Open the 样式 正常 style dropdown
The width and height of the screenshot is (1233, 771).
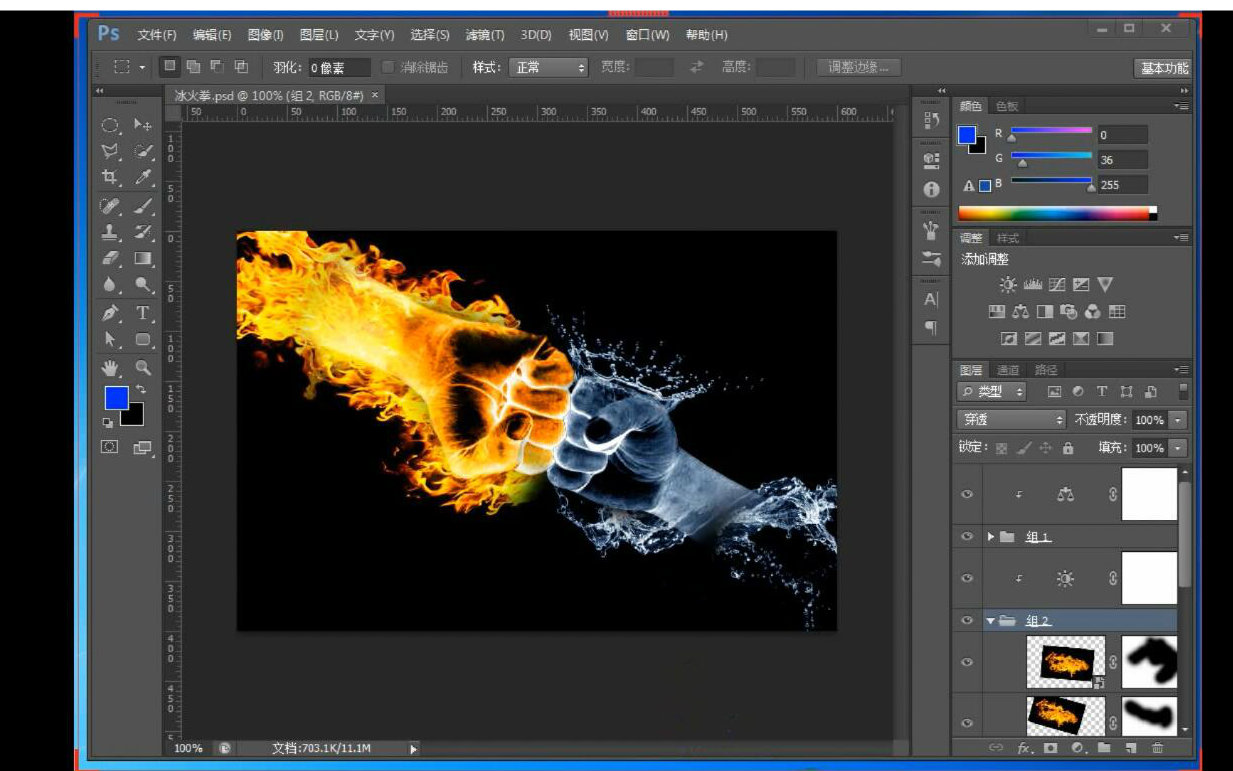point(549,67)
